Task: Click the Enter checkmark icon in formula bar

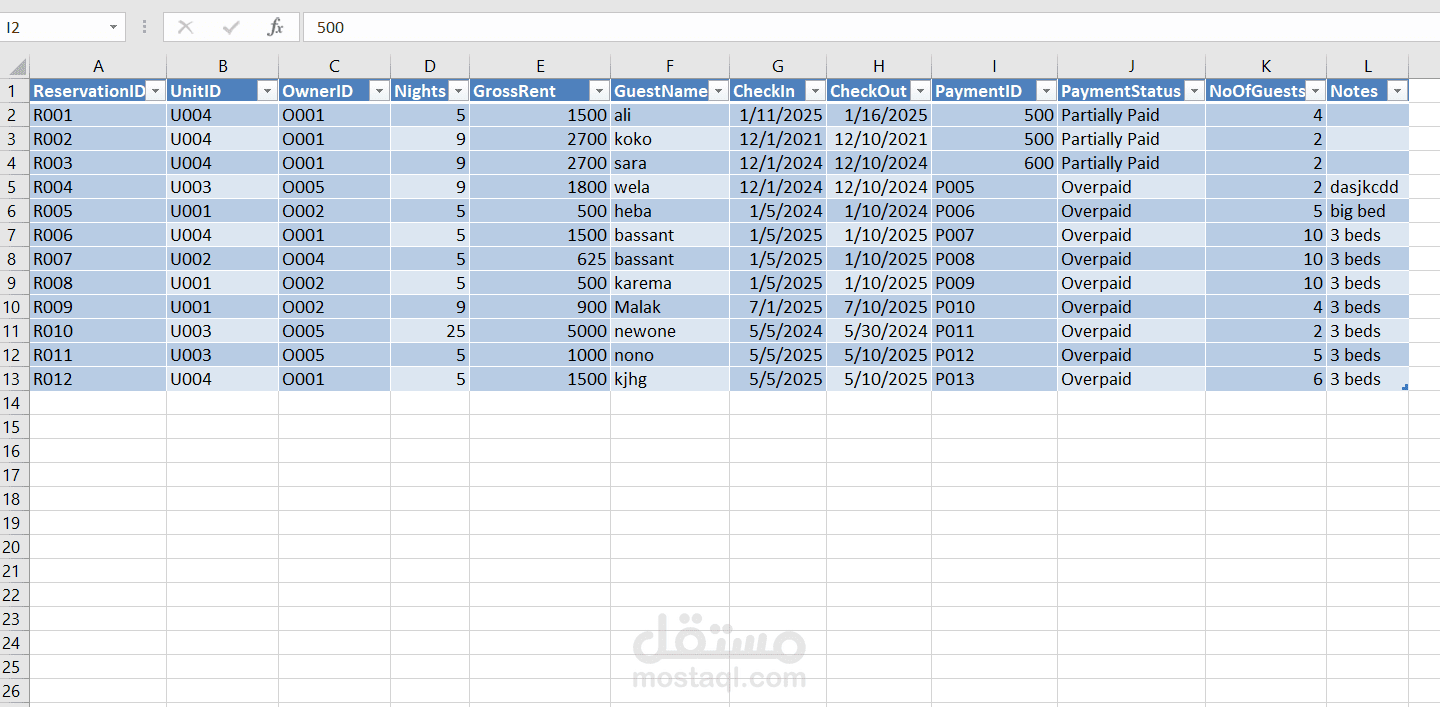Action: (x=231, y=27)
